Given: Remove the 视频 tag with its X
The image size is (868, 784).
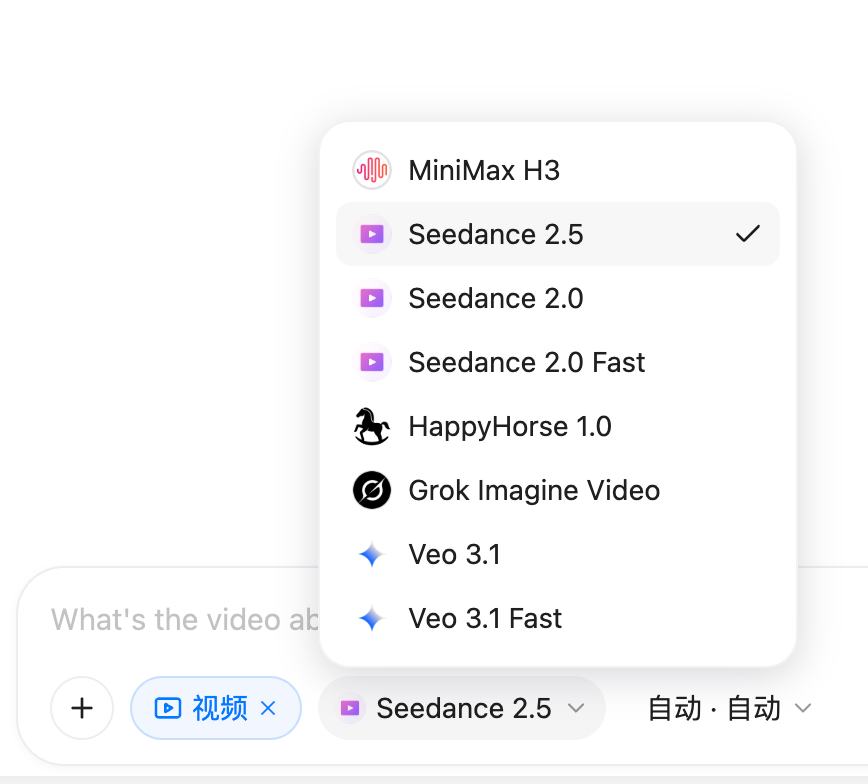Looking at the screenshot, I should pyautogui.click(x=268, y=708).
